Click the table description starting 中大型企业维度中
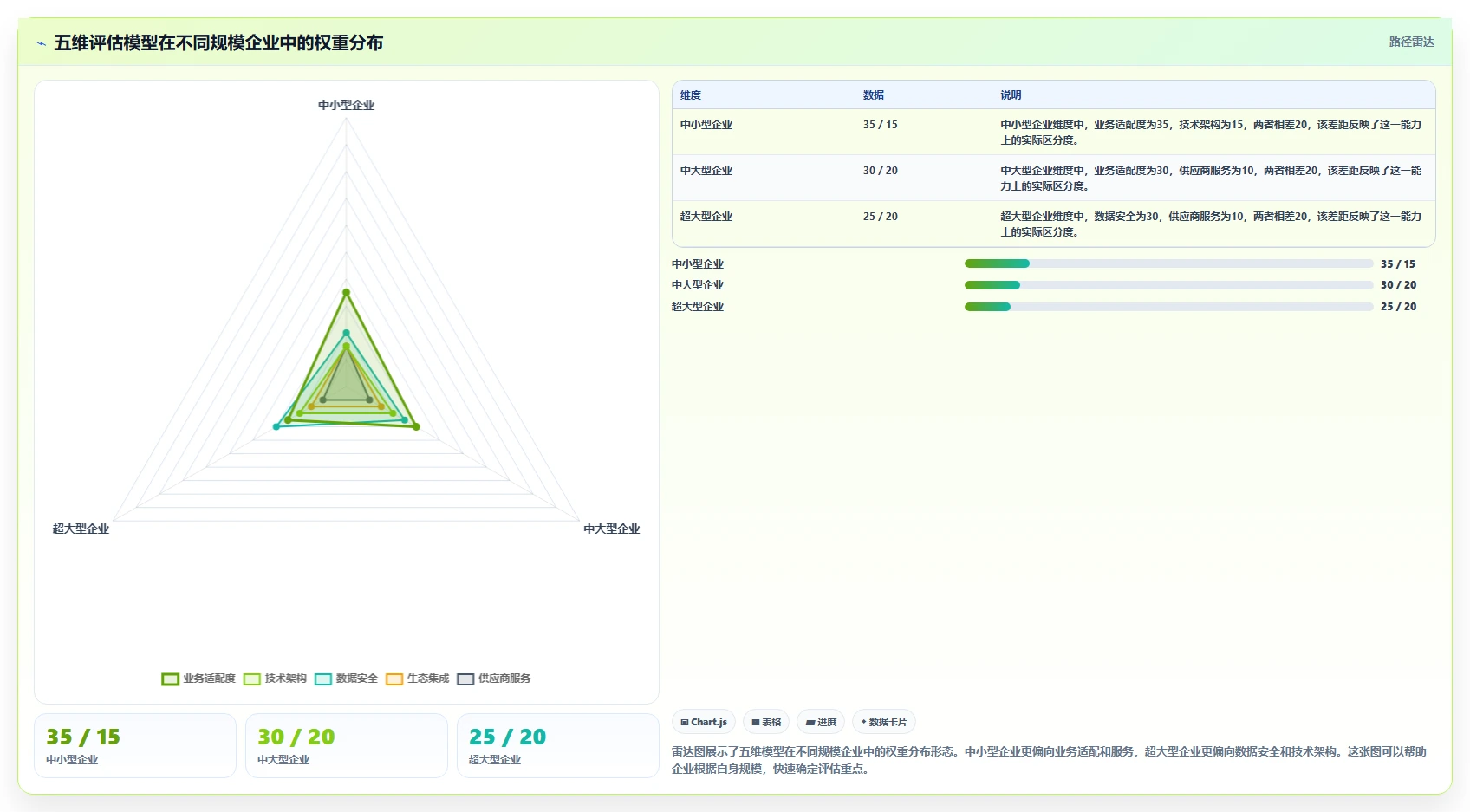1470x812 pixels. click(1212, 179)
